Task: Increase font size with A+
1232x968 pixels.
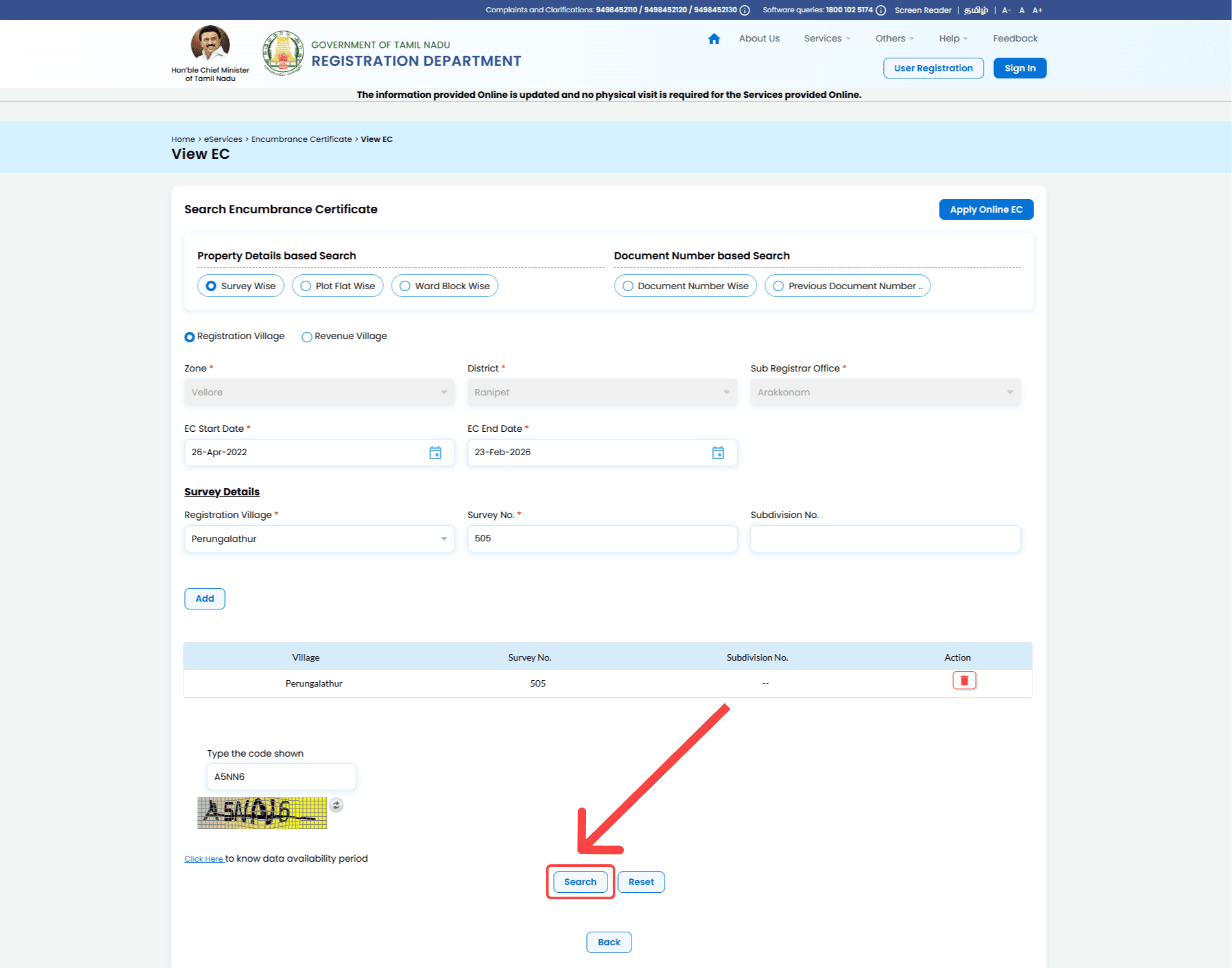Action: pyautogui.click(x=1037, y=10)
